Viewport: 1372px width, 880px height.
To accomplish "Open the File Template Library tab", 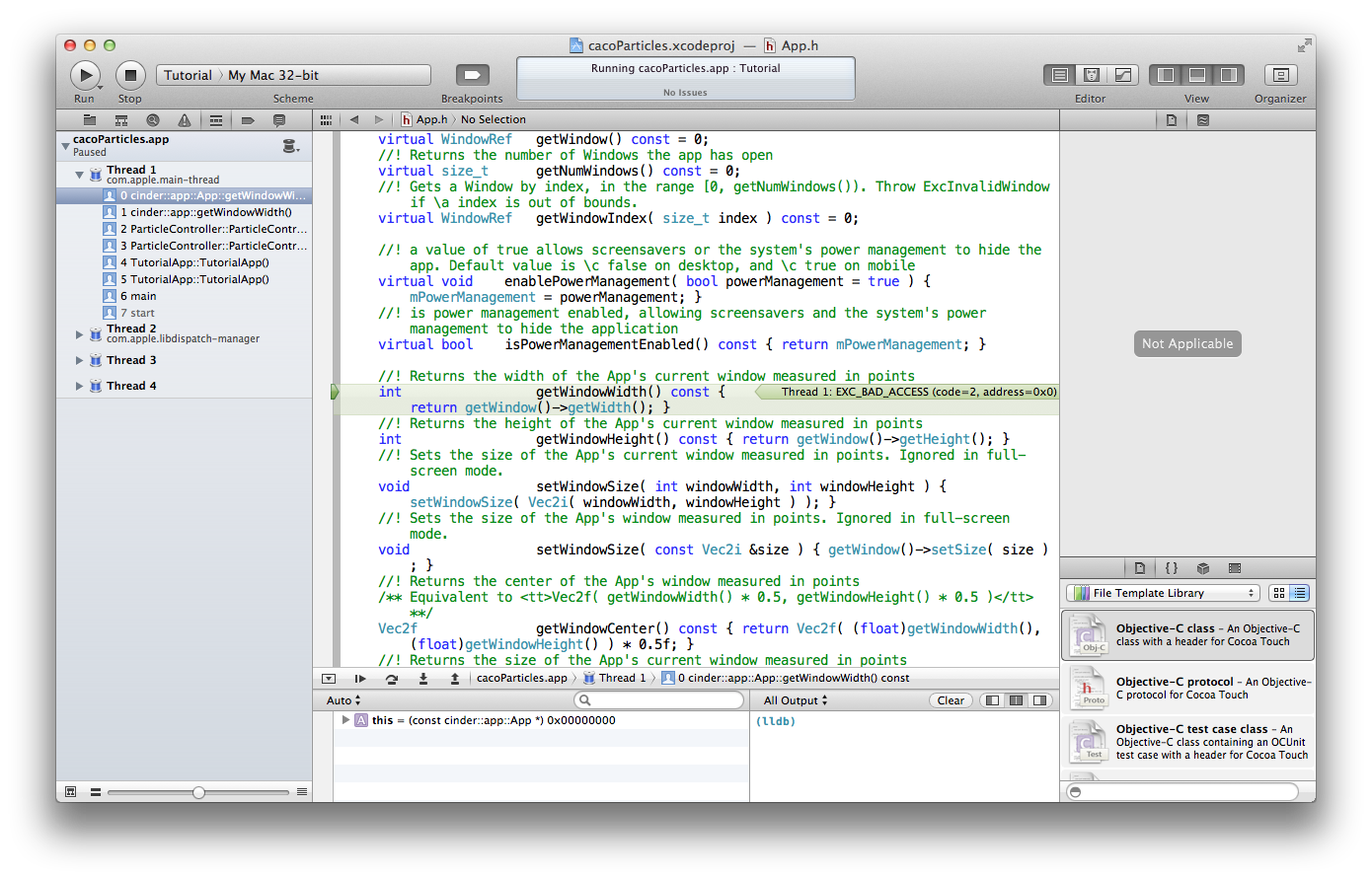I will [x=1140, y=568].
